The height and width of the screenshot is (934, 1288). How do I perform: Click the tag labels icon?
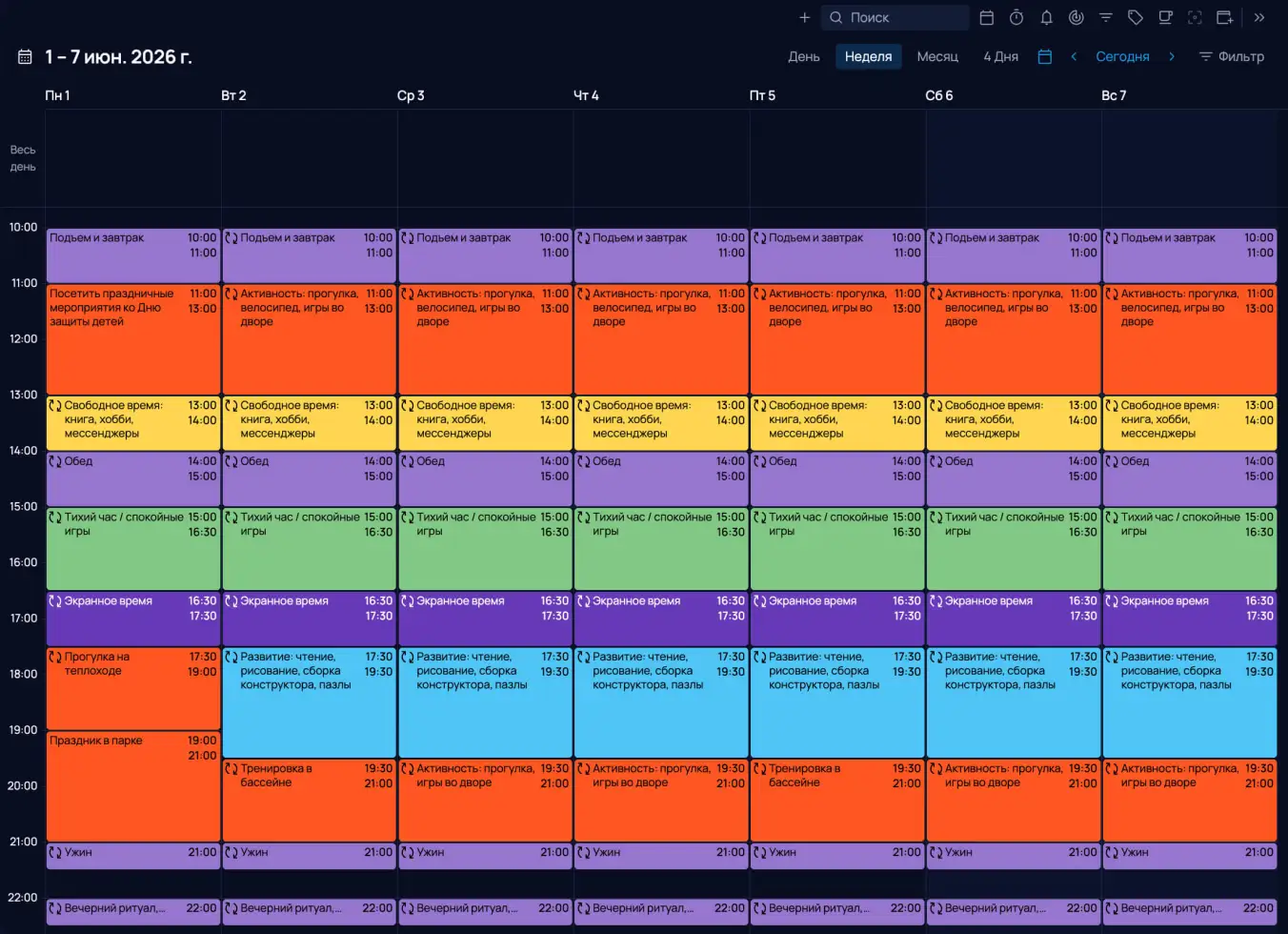[x=1136, y=17]
